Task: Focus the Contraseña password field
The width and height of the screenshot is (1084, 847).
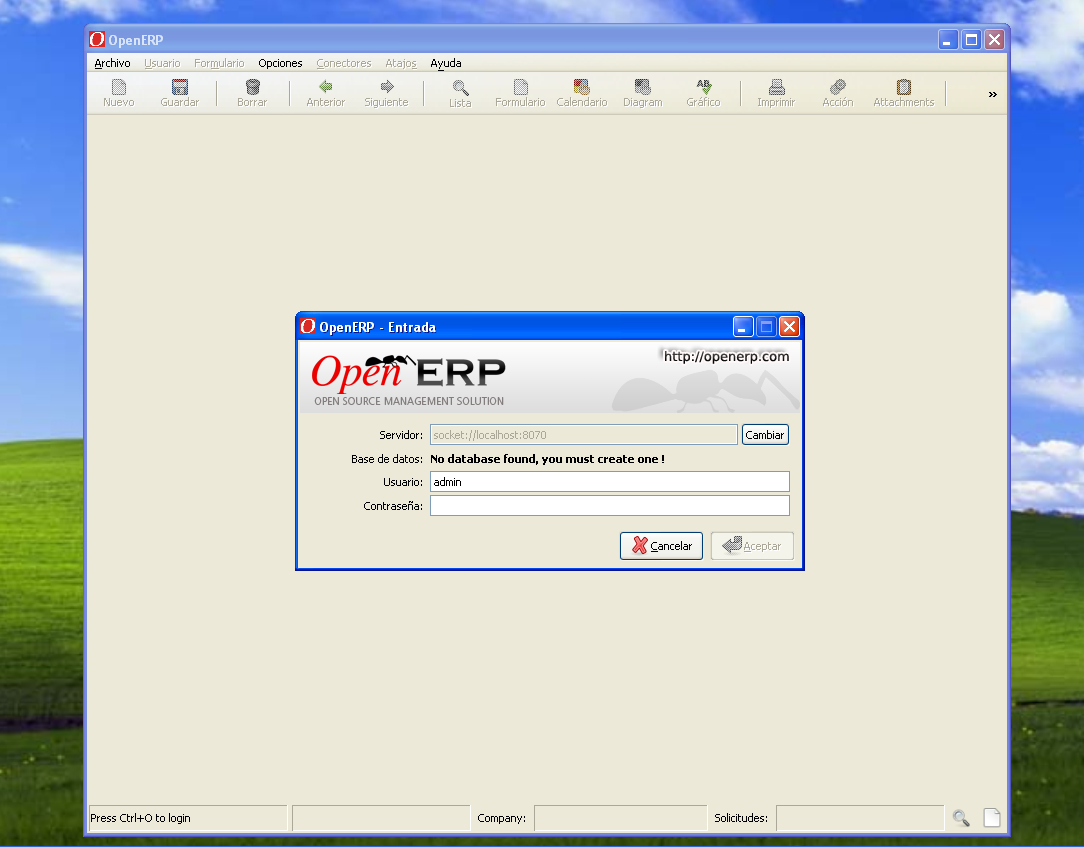Action: click(609, 506)
